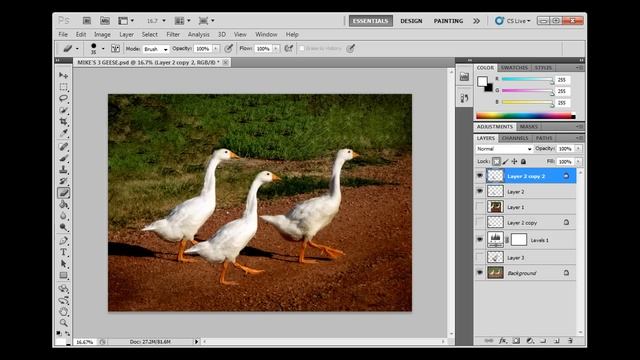Image resolution: width=640 pixels, height=360 pixels.
Task: Hide the Background layer eye
Action: coord(480,273)
